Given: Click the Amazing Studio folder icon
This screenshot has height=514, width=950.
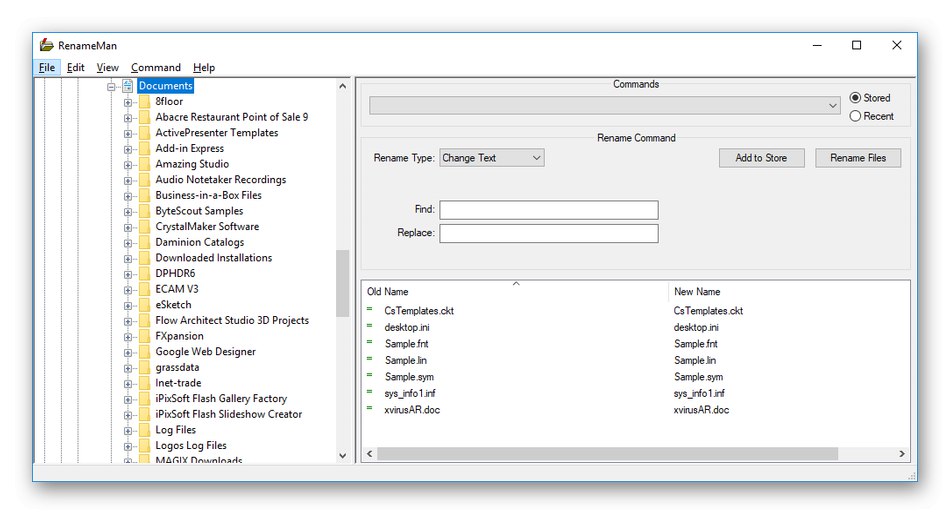Looking at the screenshot, I should click(144, 164).
